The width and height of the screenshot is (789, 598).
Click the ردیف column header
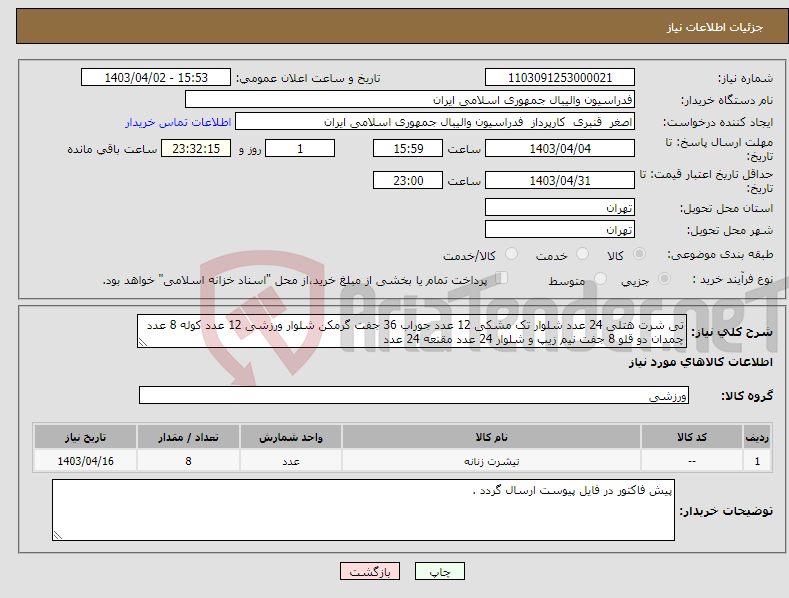757,437
